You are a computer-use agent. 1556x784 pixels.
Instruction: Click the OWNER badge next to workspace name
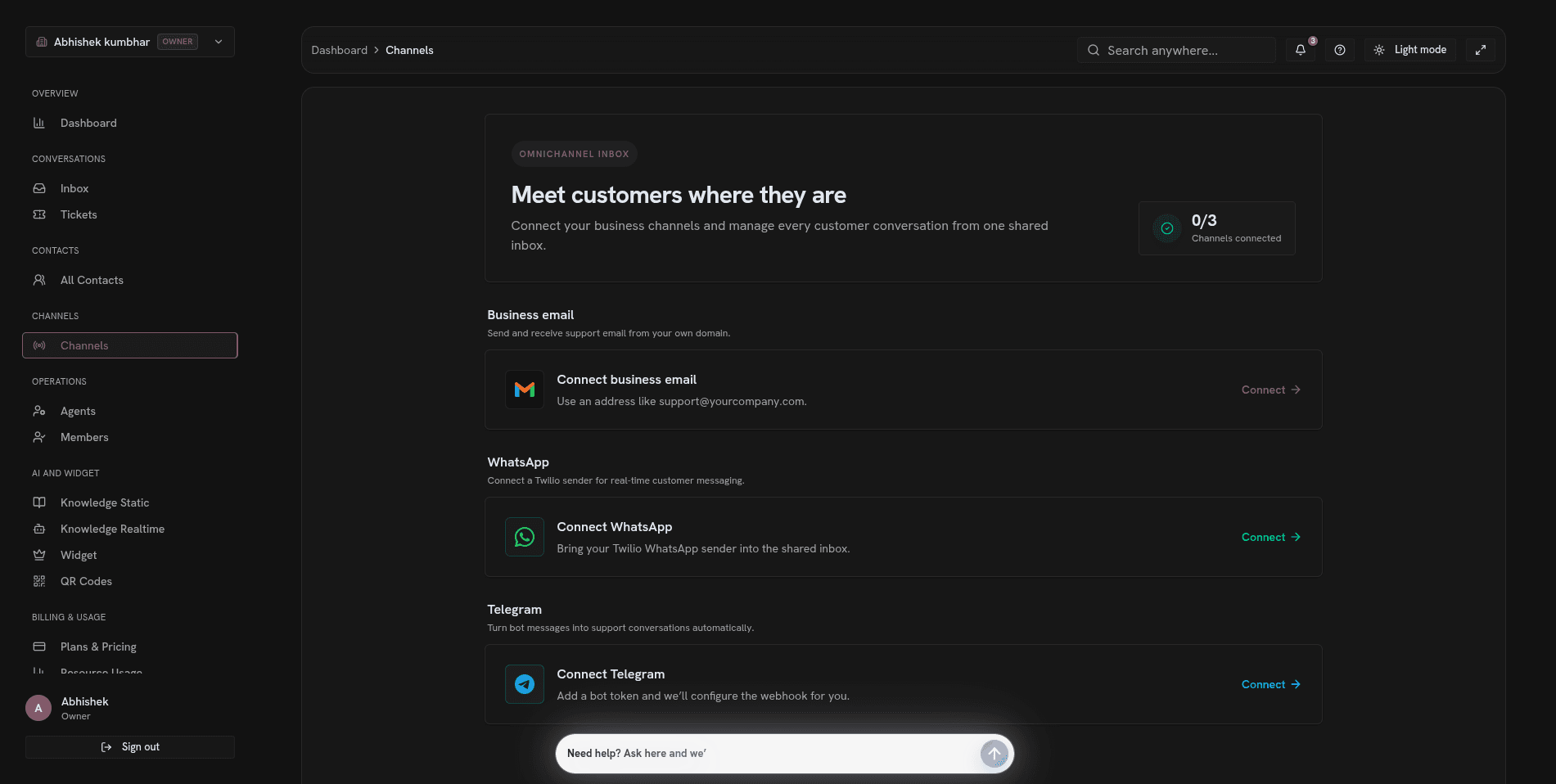point(178,42)
